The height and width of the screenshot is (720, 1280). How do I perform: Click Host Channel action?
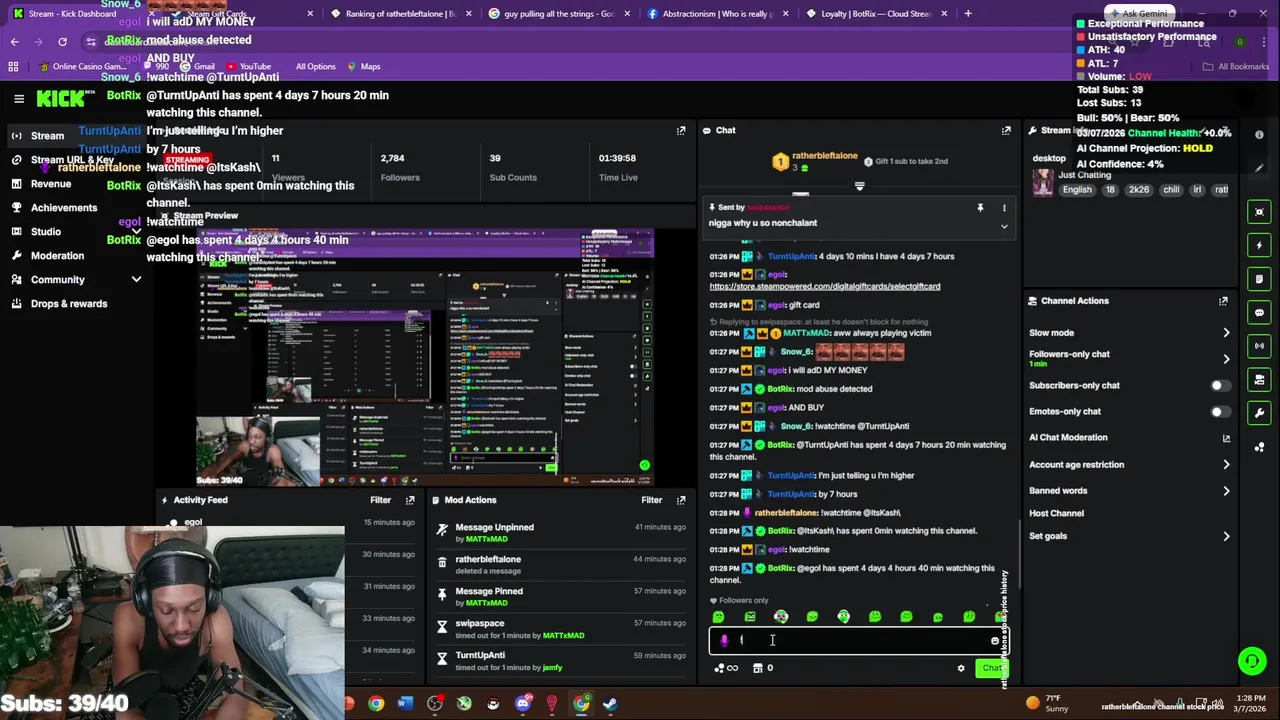tap(1056, 514)
